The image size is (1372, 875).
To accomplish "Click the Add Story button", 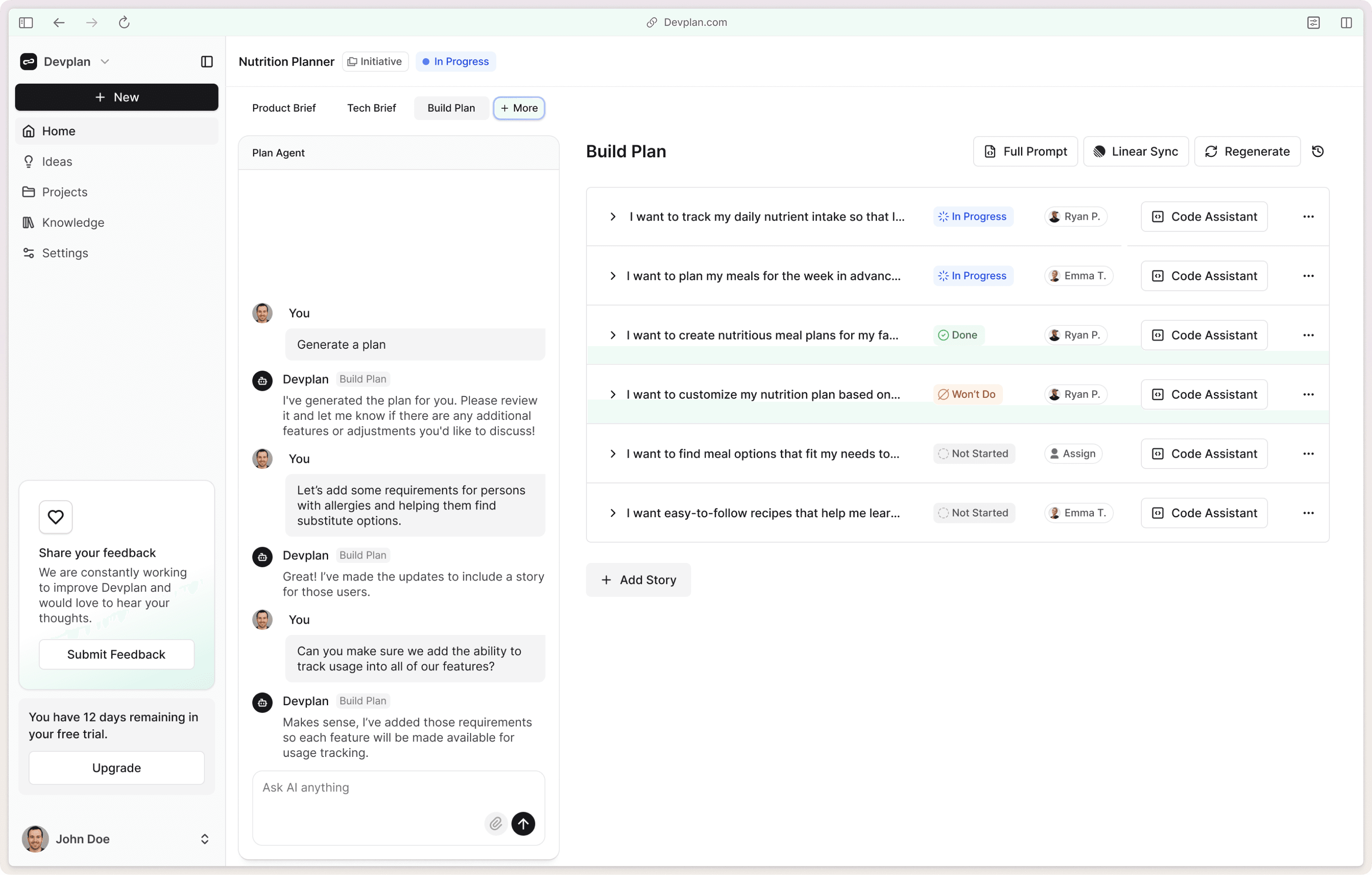I will coord(638,579).
